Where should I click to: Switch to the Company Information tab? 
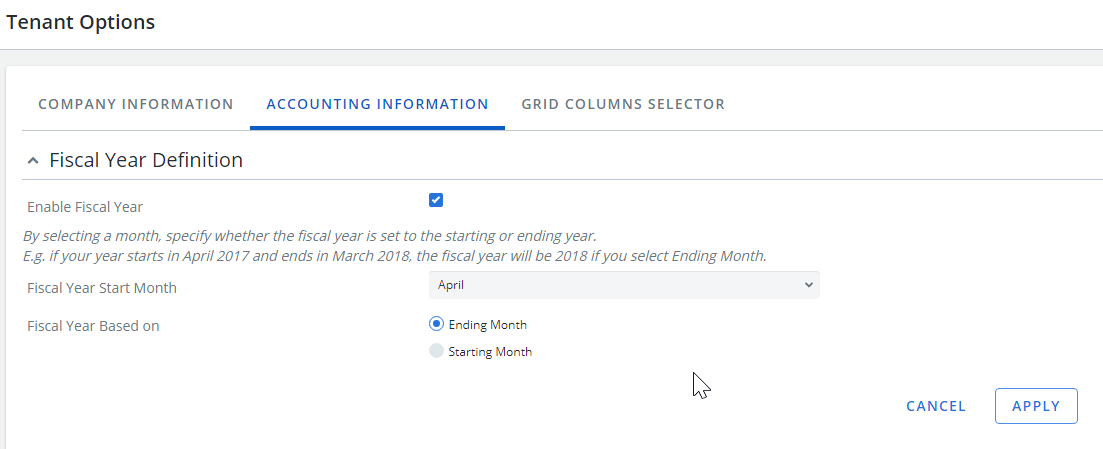tap(136, 104)
